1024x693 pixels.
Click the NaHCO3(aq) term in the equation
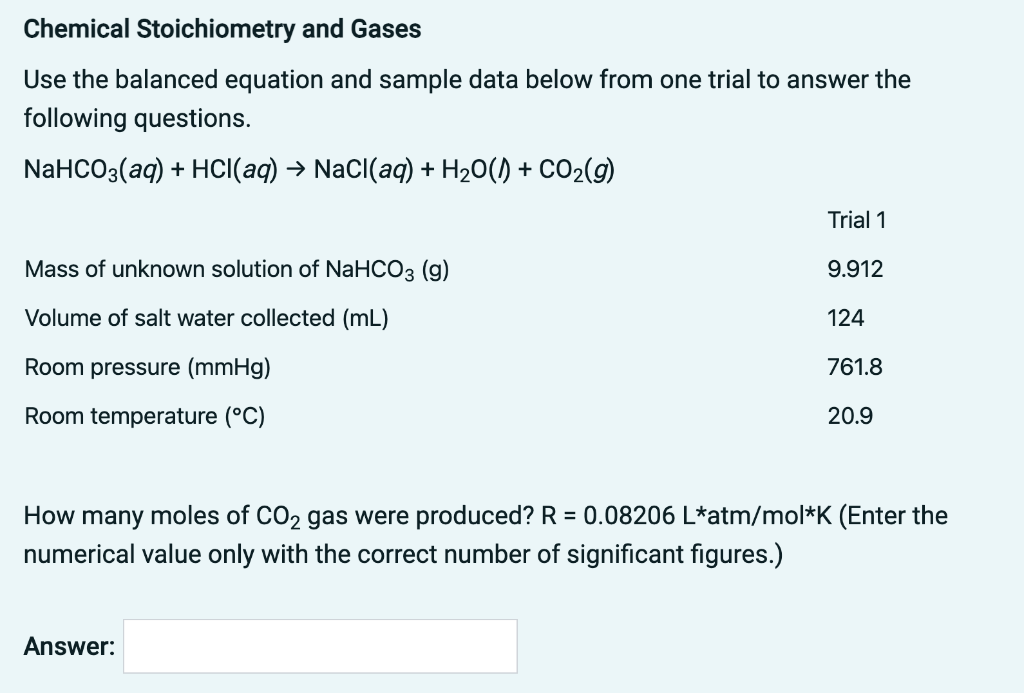pos(91,169)
